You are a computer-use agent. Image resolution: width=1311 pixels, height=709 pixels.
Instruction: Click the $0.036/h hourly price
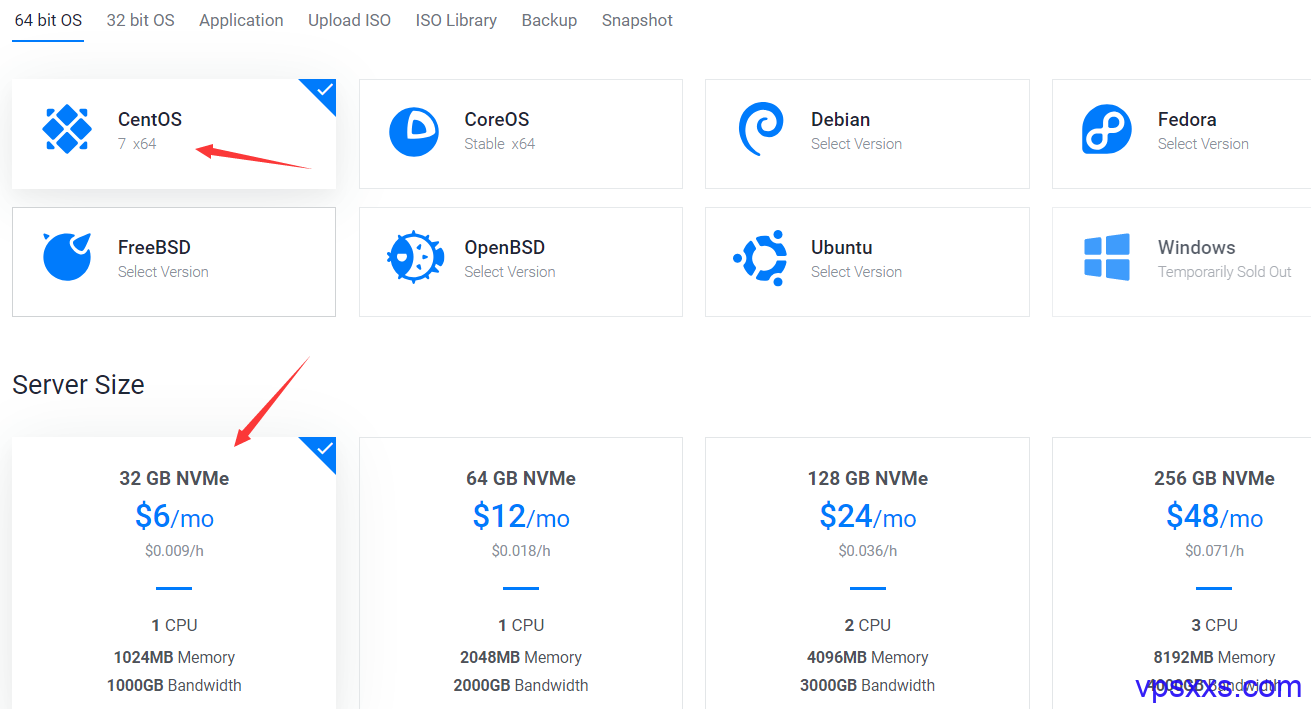pyautogui.click(x=867, y=551)
